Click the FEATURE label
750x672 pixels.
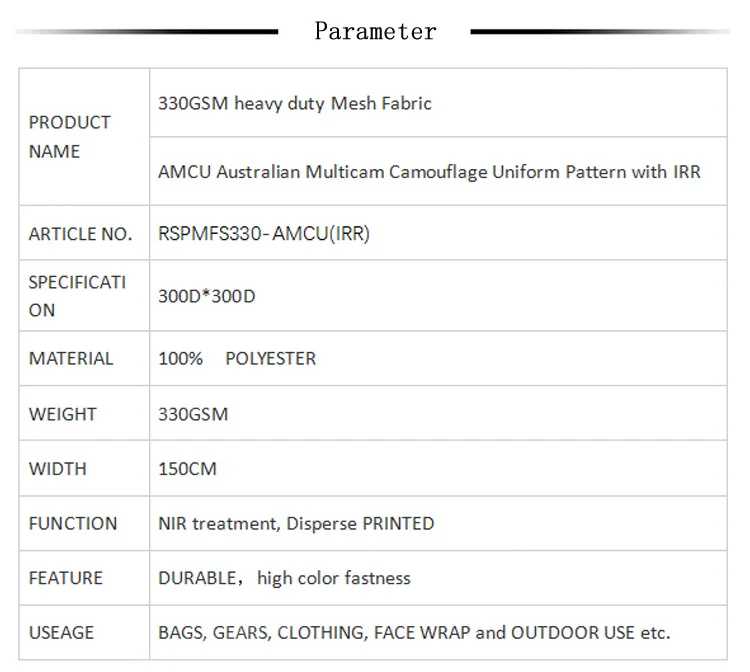click(x=66, y=578)
